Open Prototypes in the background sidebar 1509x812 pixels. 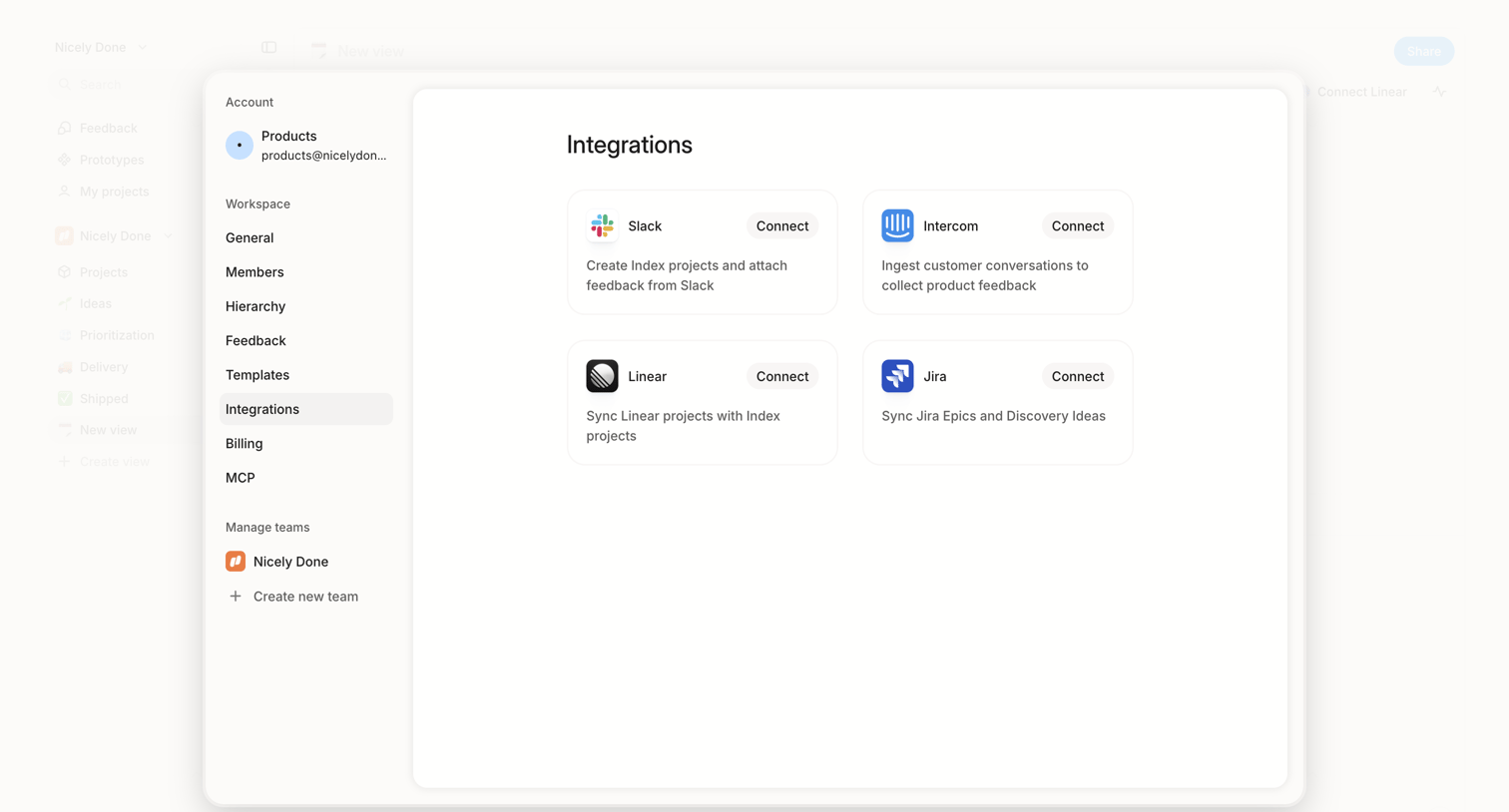[x=112, y=160]
